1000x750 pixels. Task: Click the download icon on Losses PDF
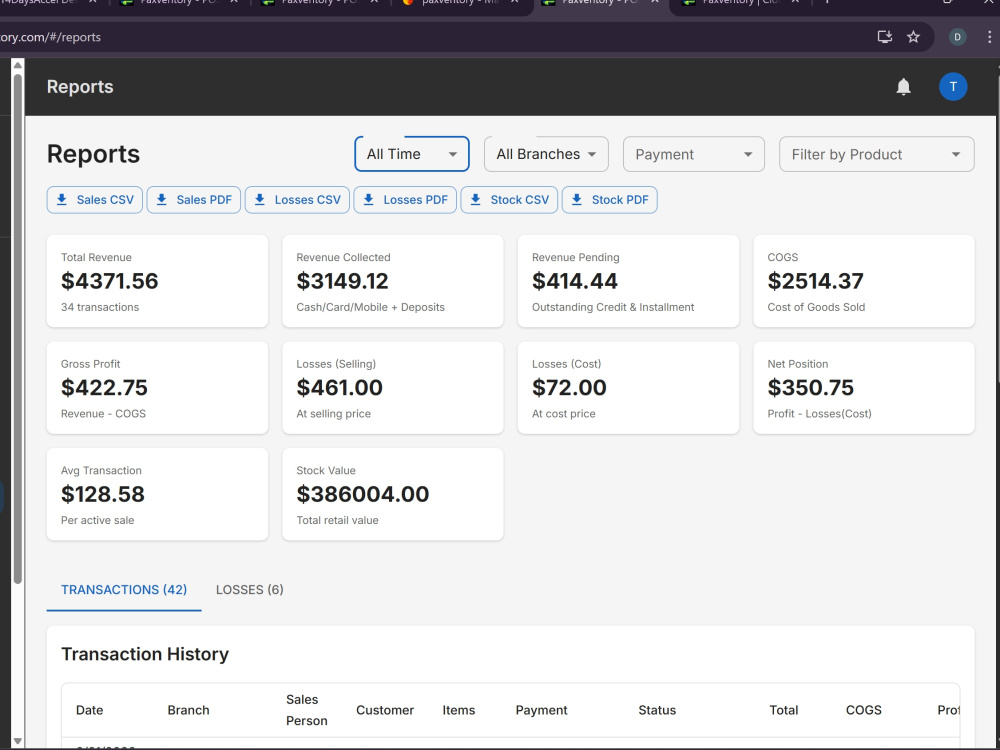click(369, 200)
